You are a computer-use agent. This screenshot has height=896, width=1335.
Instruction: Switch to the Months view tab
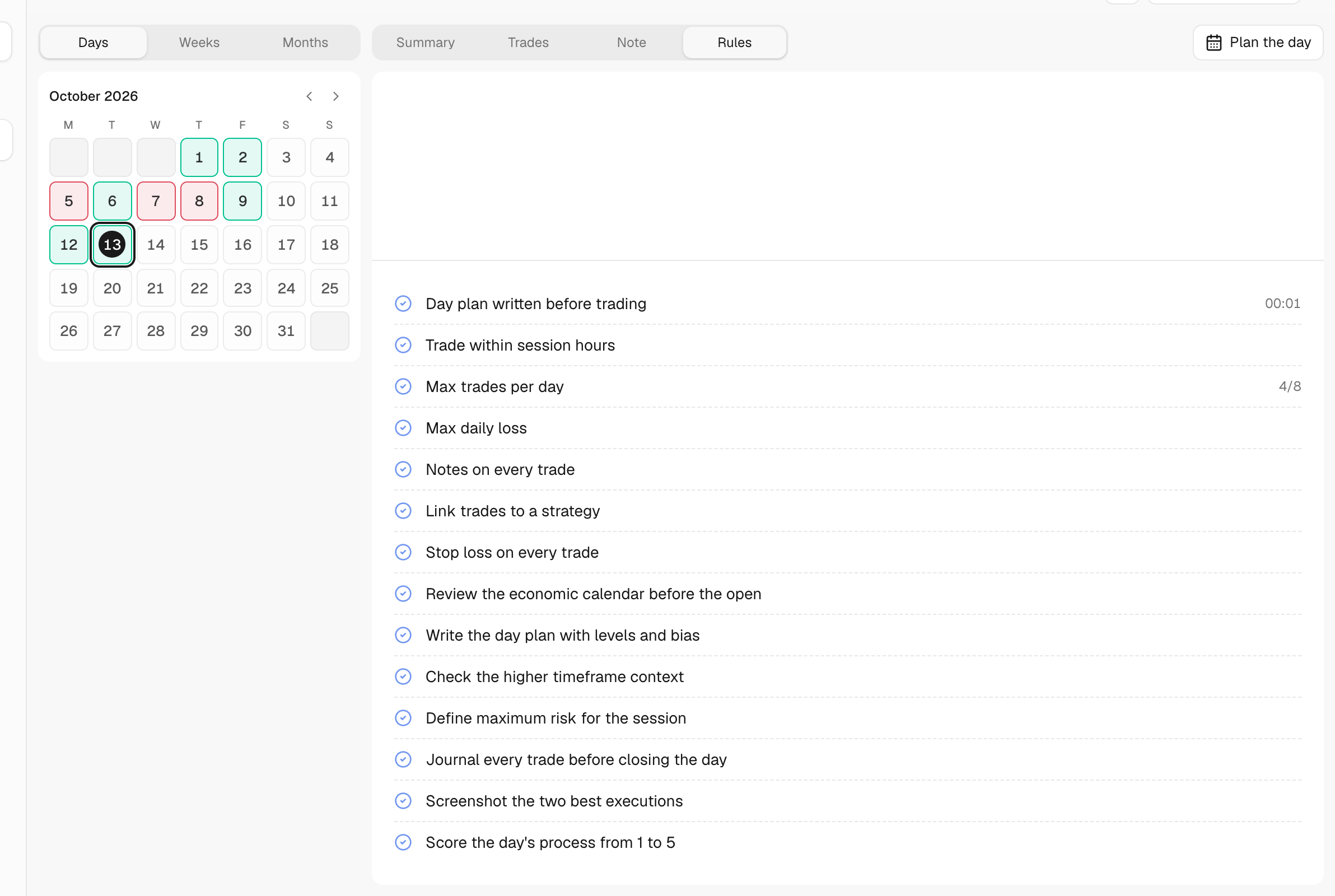(305, 43)
